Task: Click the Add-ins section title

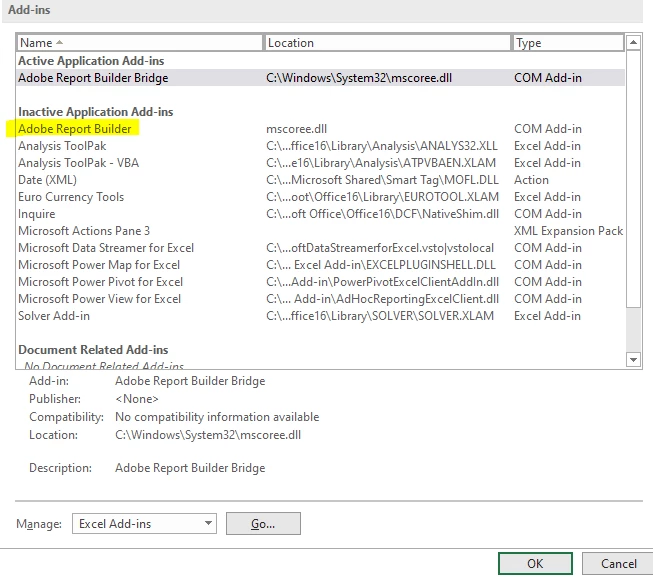Action: pyautogui.click(x=29, y=10)
